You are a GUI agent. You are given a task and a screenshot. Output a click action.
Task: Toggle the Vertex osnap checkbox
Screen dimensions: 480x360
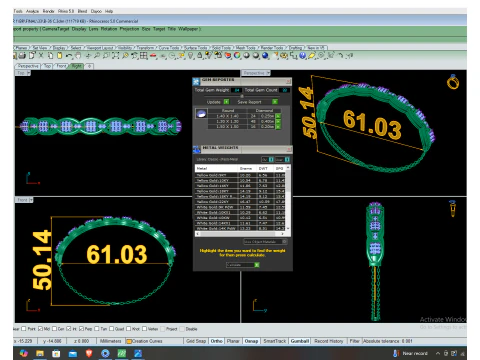click(x=144, y=329)
